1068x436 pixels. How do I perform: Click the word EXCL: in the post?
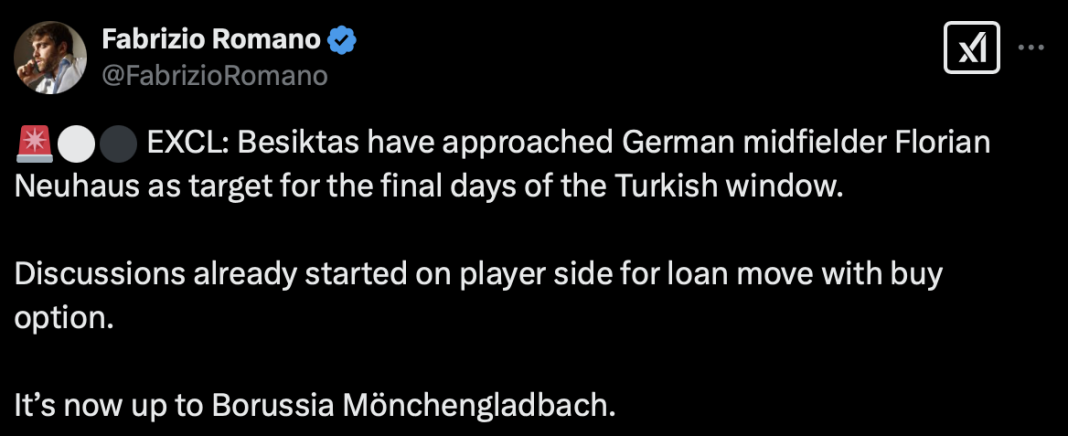pos(180,146)
